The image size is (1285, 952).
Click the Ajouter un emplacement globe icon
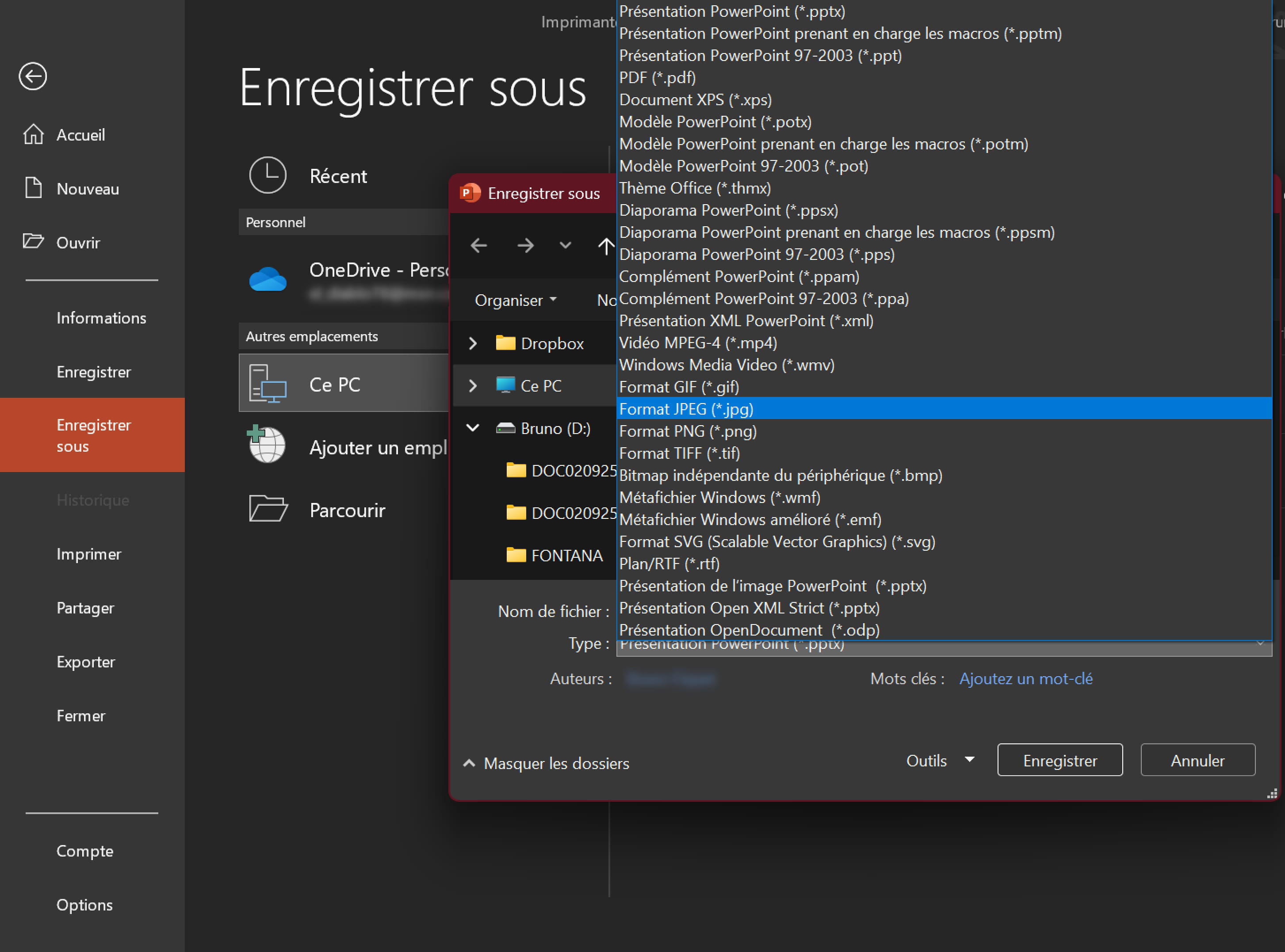(x=266, y=444)
